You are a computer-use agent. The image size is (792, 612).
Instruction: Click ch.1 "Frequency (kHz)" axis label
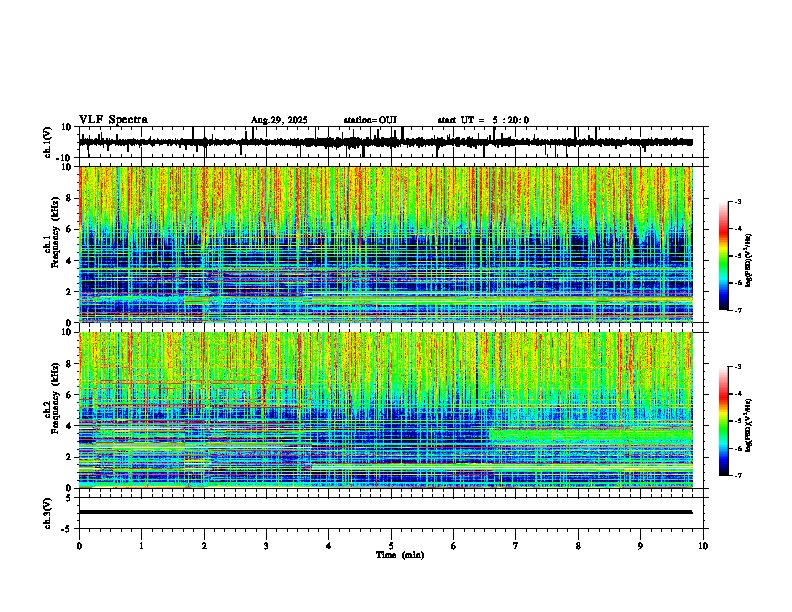point(54,232)
